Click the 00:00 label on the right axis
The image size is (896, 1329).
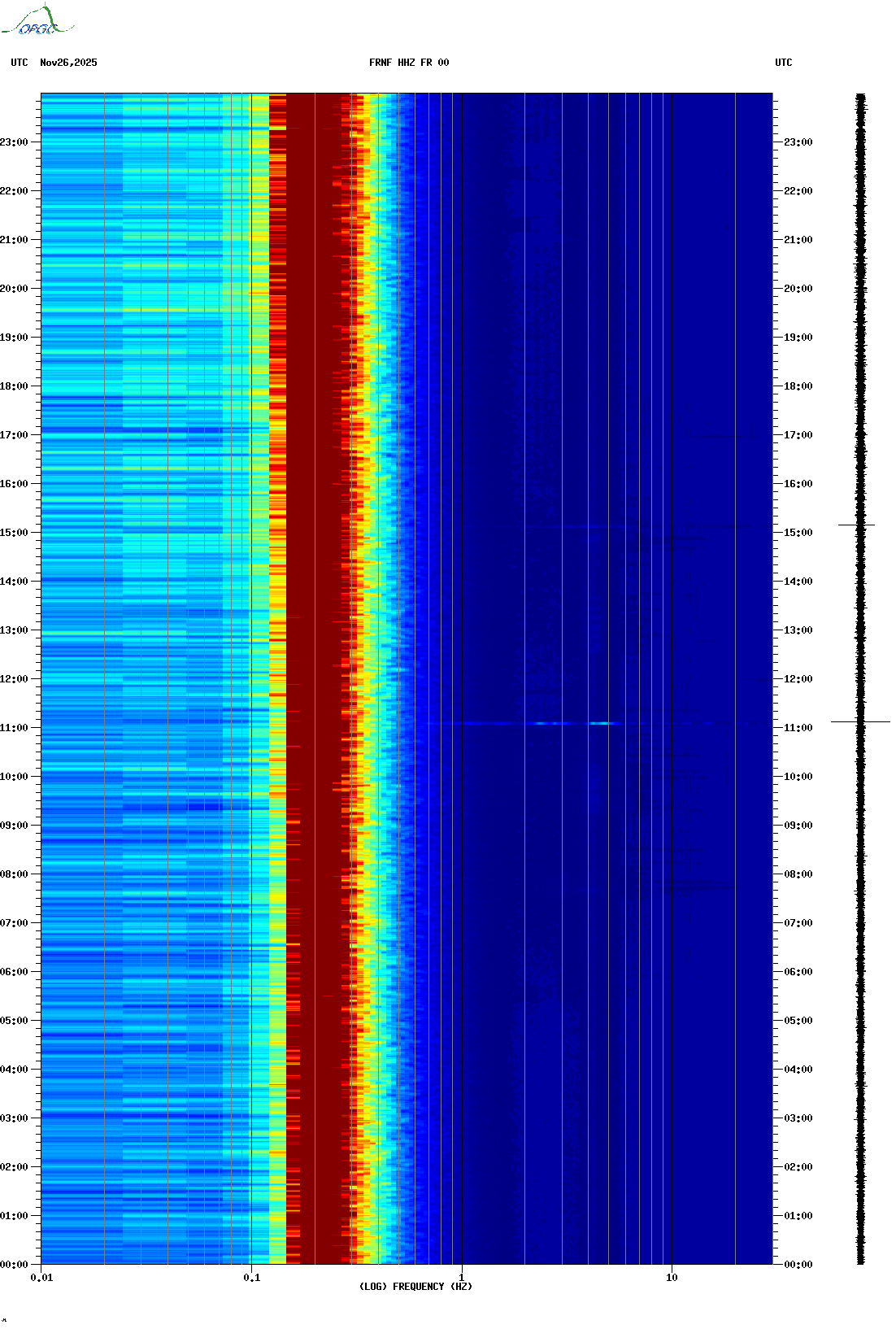pos(798,1265)
